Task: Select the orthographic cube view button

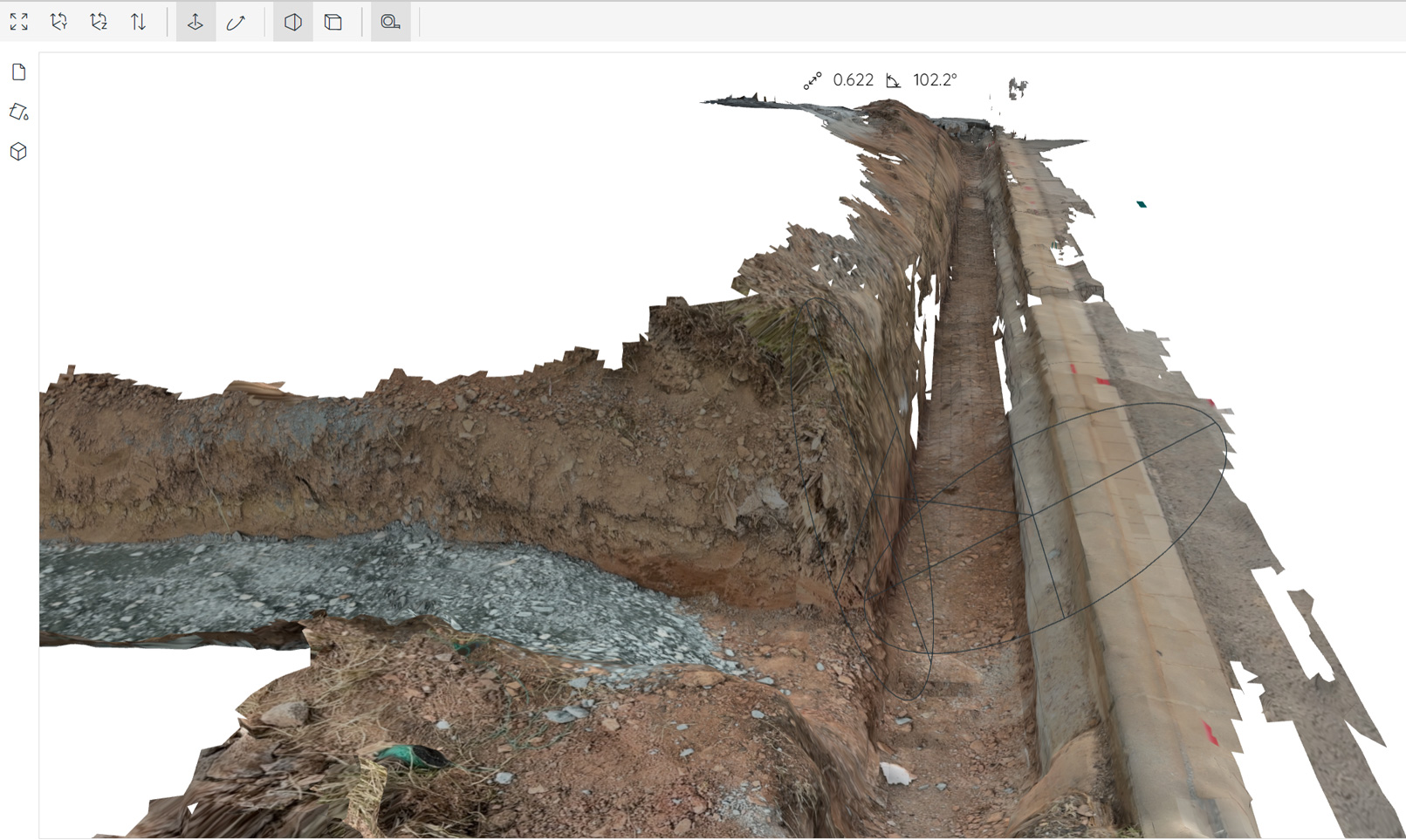Action: point(333,23)
